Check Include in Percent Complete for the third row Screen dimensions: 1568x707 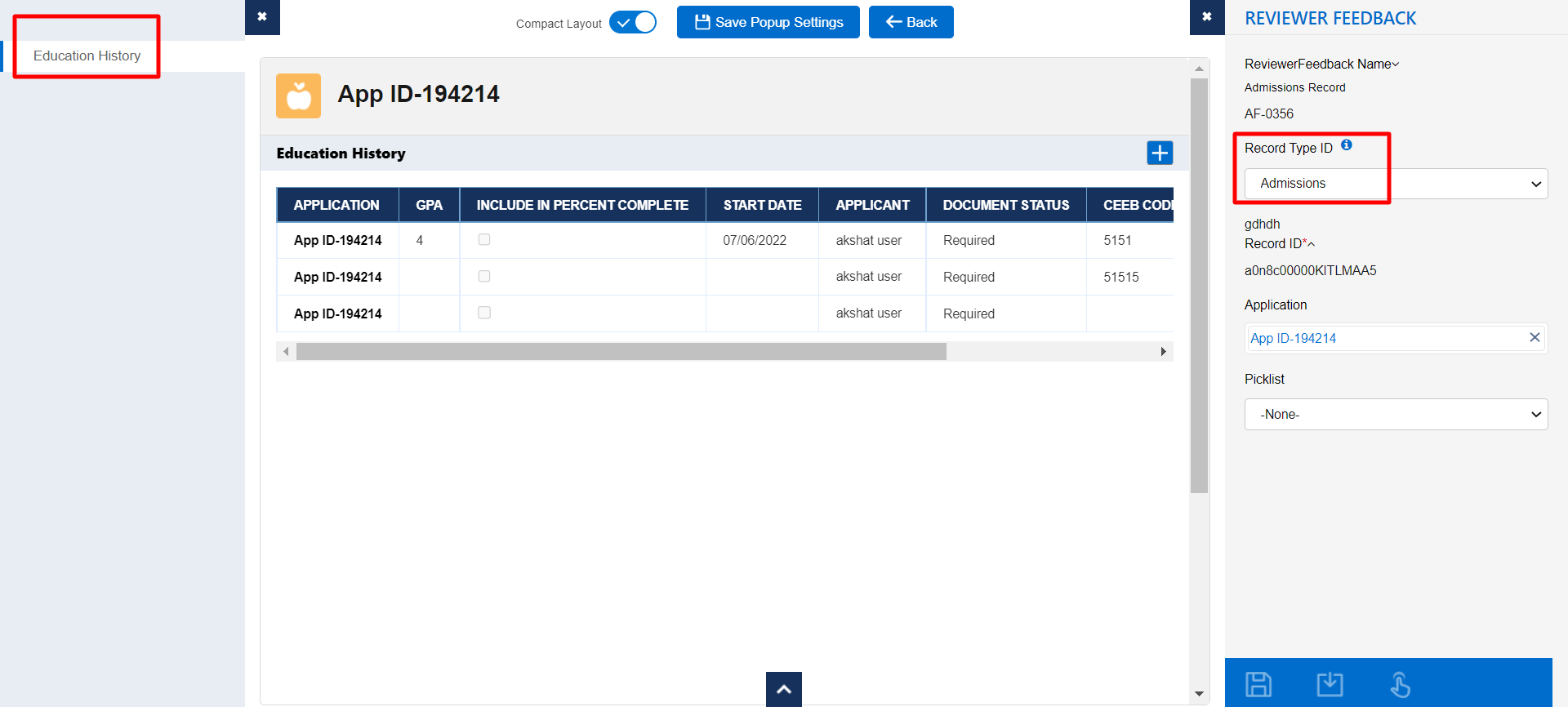coord(484,313)
